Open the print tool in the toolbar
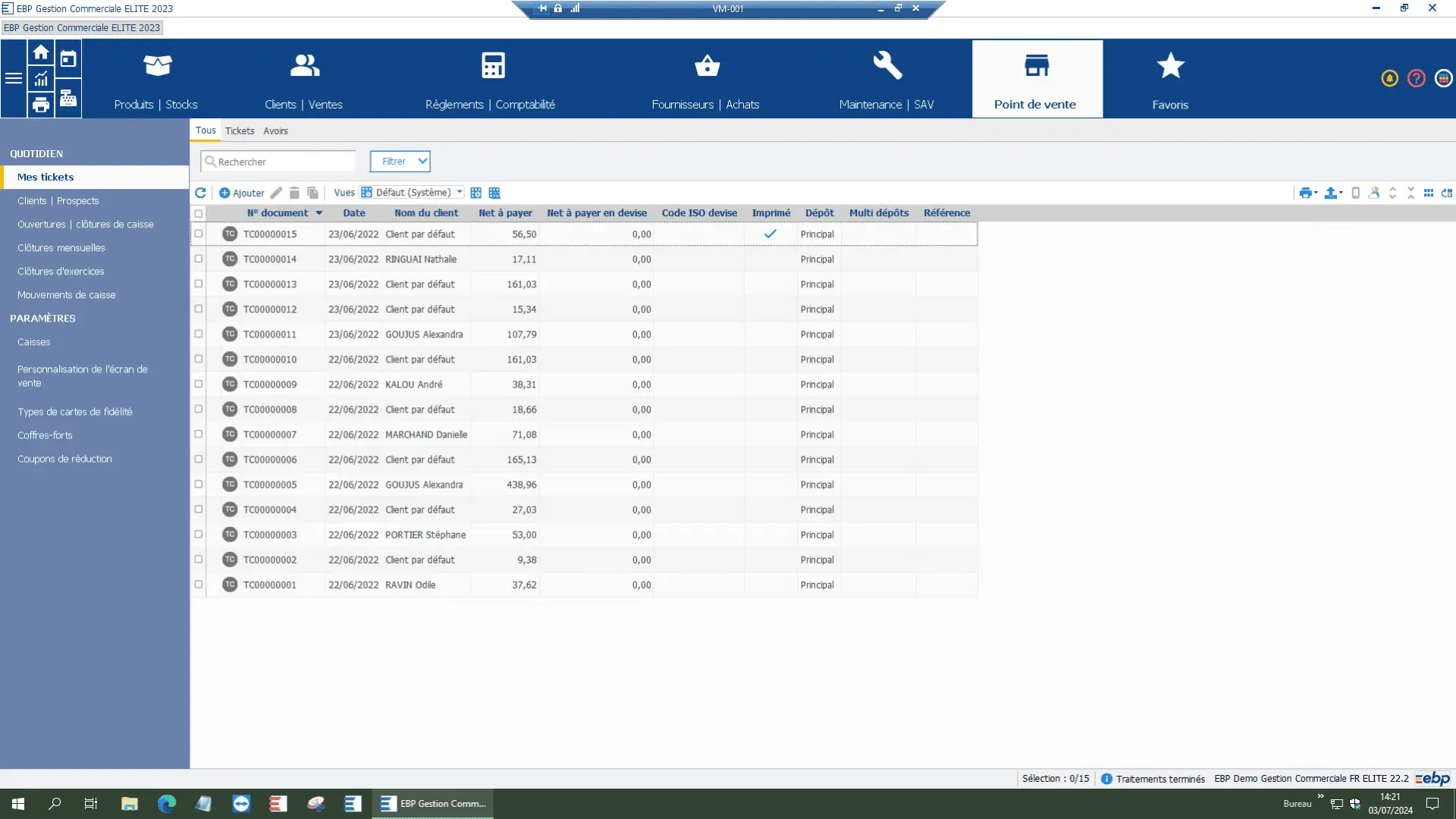Screen dimensions: 1456x819 1304,193
